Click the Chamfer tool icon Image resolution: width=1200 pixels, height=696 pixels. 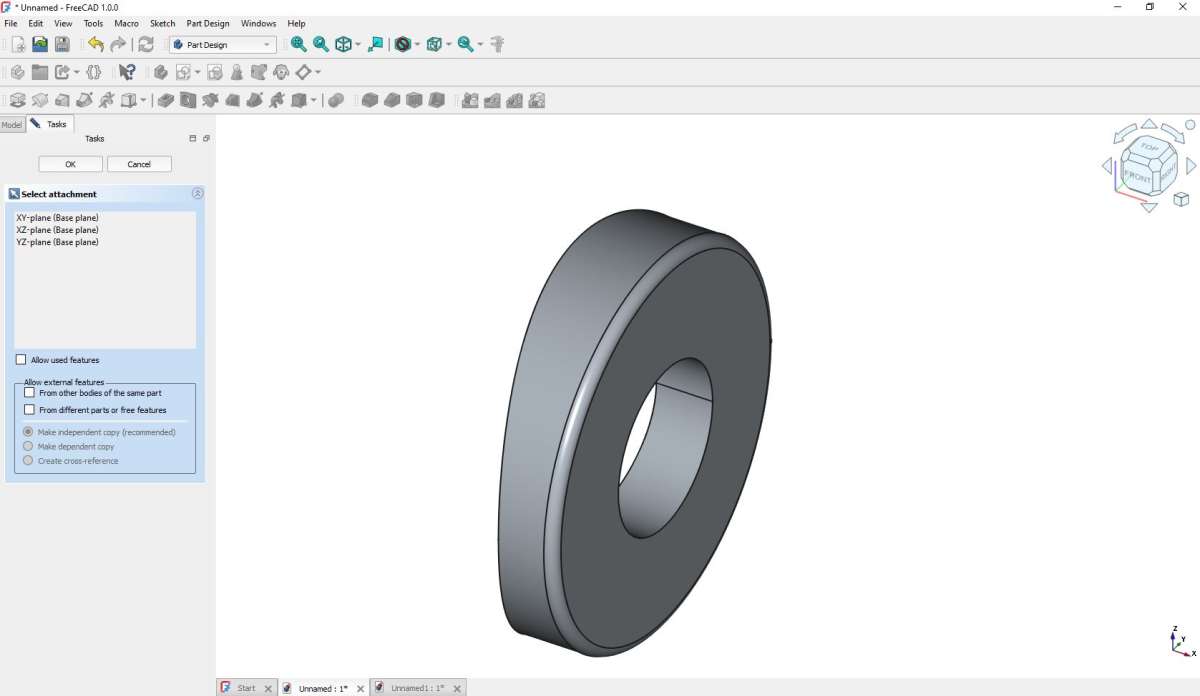[392, 100]
